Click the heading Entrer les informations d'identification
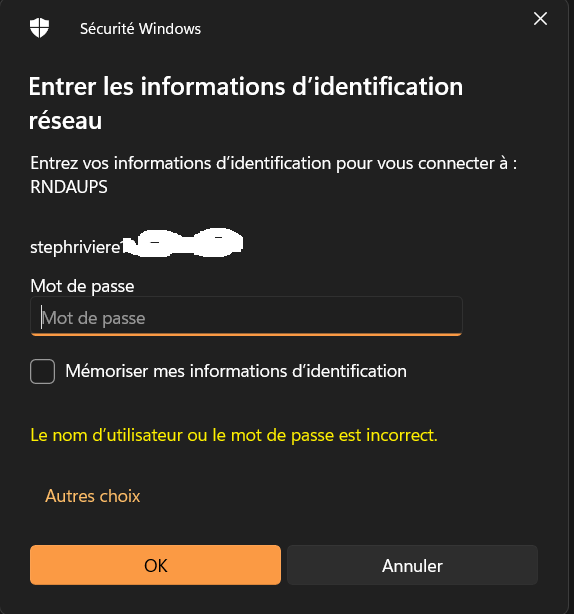The width and height of the screenshot is (574, 614). coord(245,86)
